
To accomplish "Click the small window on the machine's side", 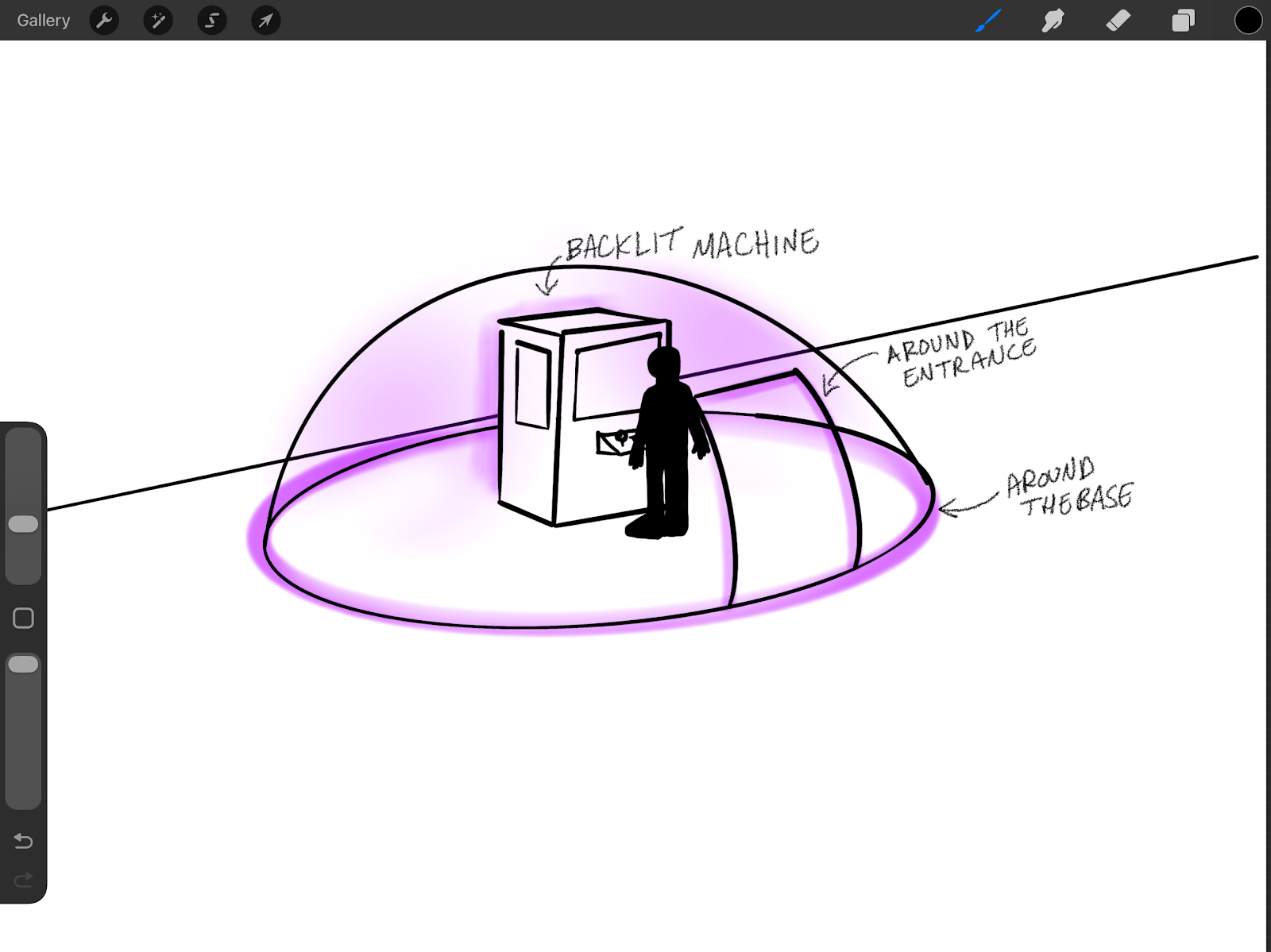I will (x=532, y=387).
